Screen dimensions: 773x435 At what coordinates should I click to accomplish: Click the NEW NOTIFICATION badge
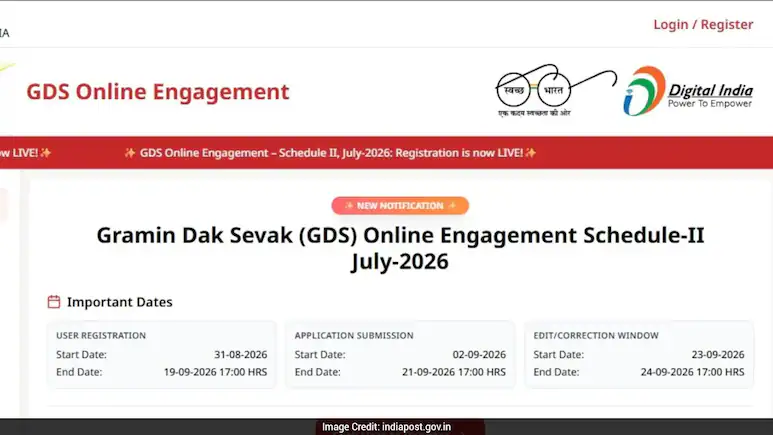400,206
